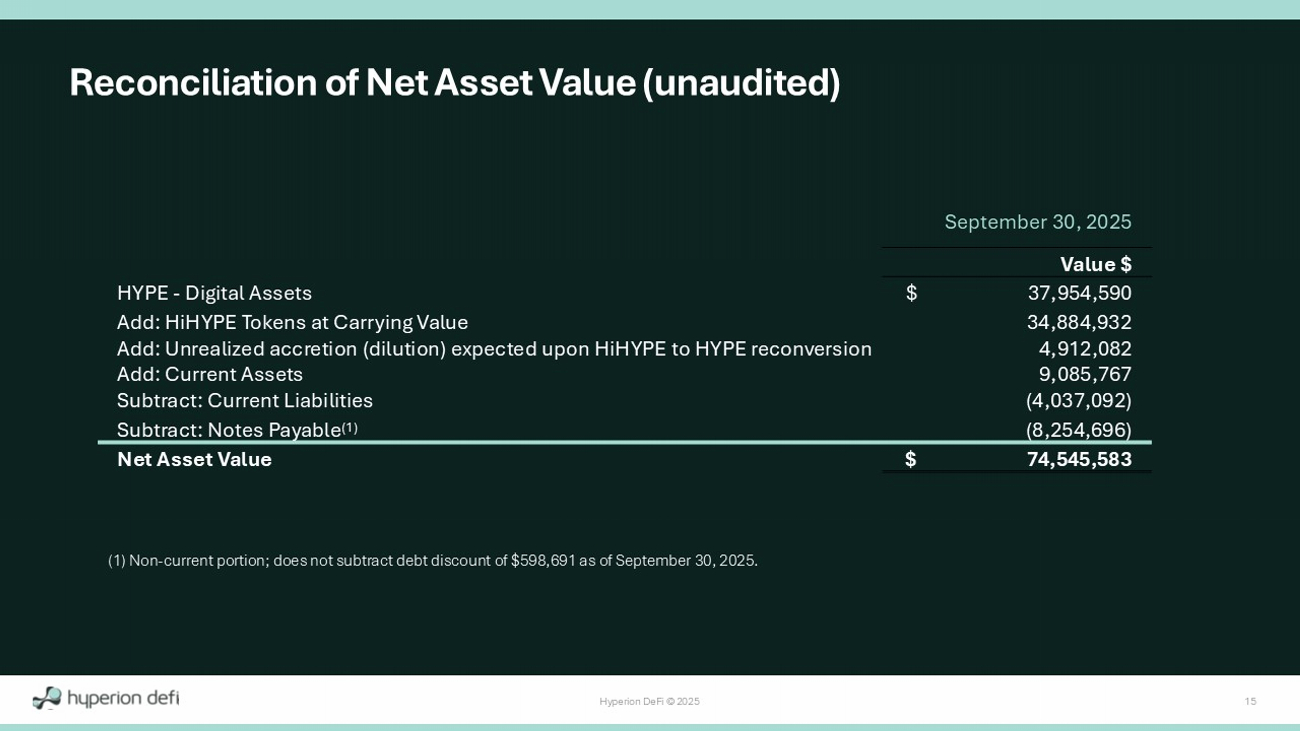This screenshot has width=1300, height=731.
Task: Select "Subtract: Current Liabilities" row label
Action: click(x=244, y=400)
